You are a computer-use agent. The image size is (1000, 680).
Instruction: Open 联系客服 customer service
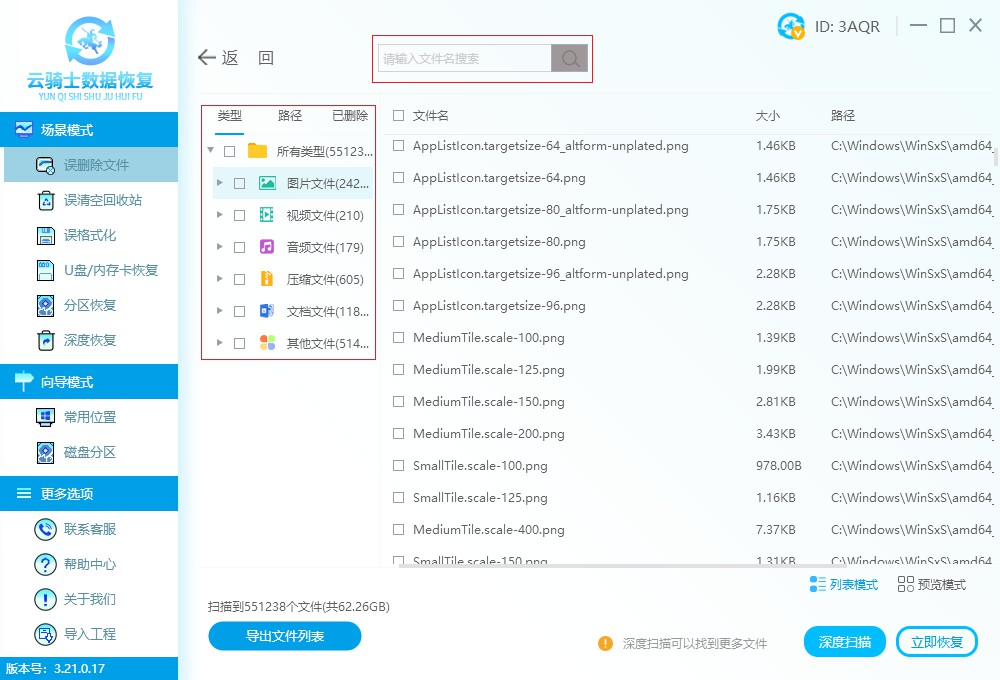tap(90, 529)
